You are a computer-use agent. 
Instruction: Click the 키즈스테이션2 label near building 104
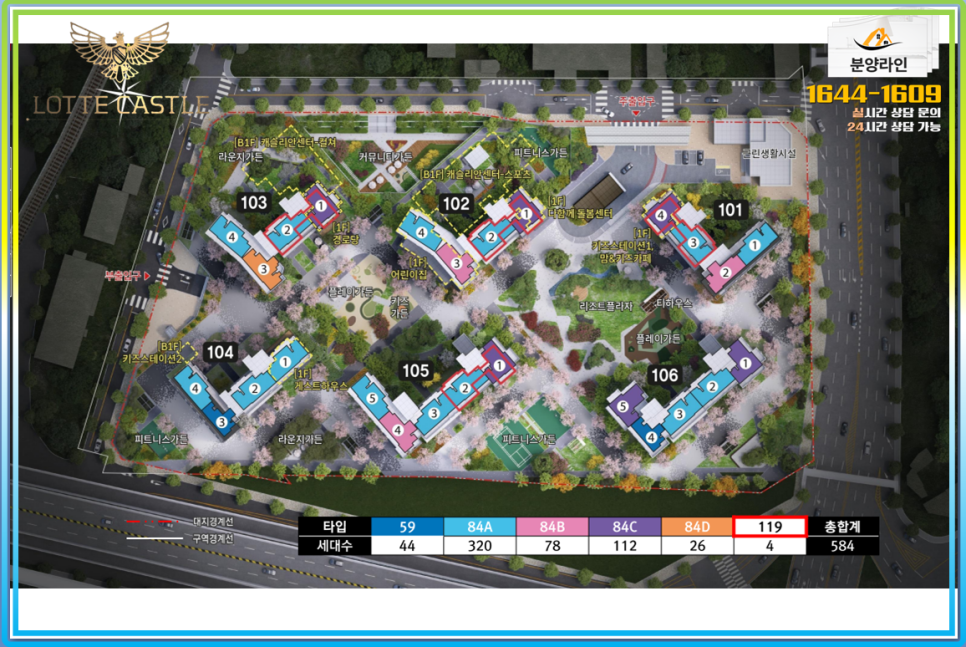[x=152, y=359]
